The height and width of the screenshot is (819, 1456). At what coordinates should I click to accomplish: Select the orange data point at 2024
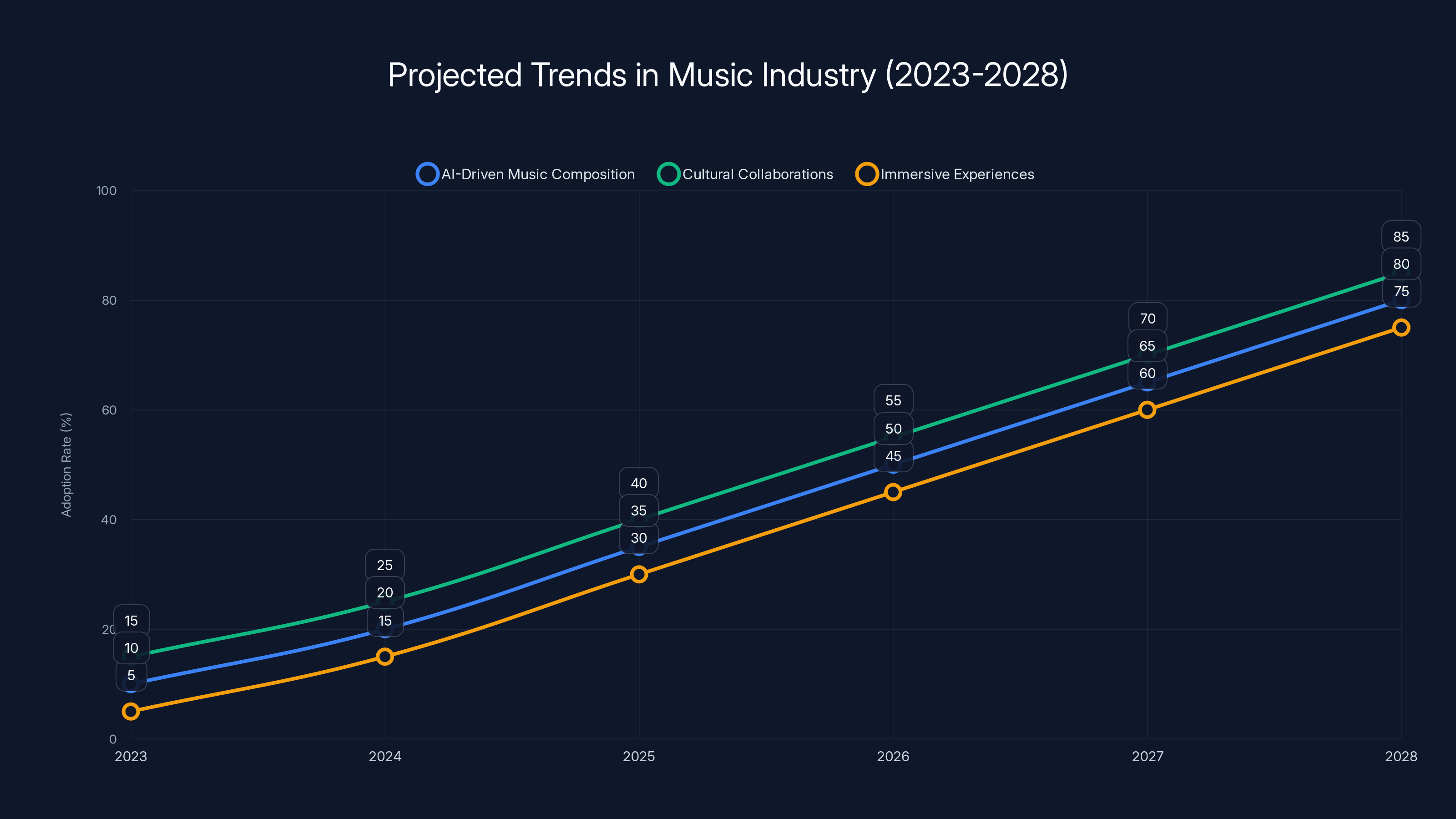pos(385,656)
